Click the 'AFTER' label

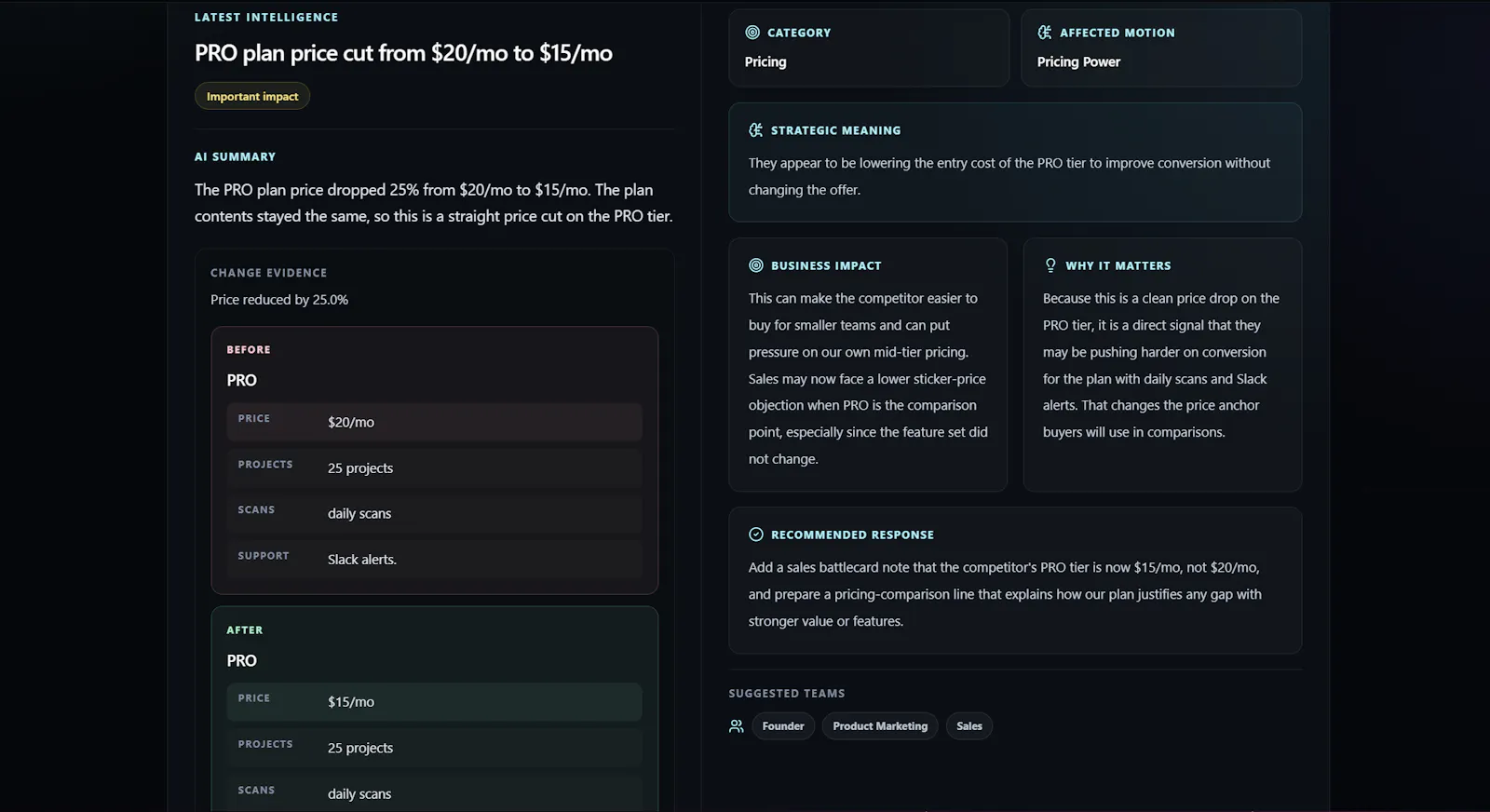[245, 630]
